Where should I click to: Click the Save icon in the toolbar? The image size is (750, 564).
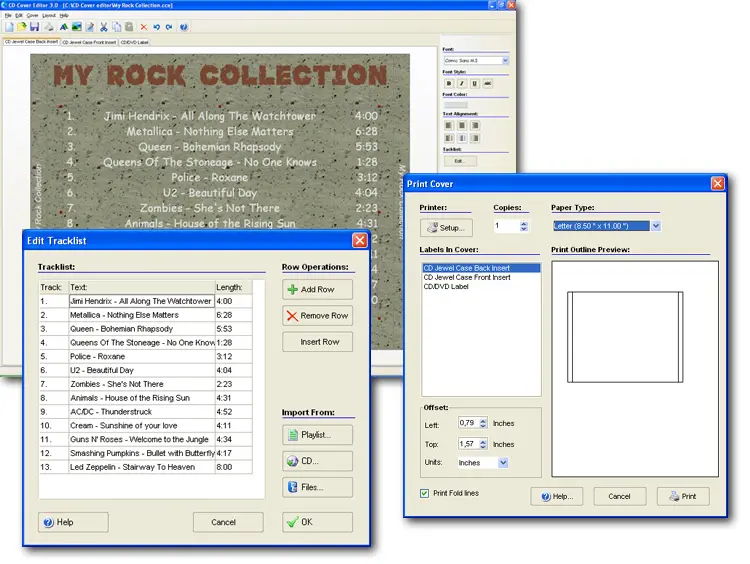point(32,27)
